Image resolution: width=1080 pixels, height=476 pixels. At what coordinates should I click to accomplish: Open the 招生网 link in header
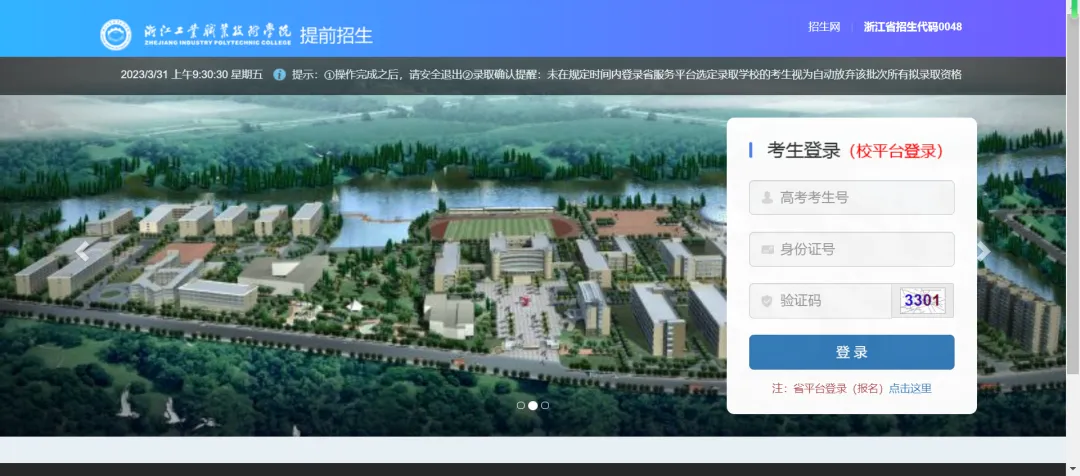click(x=824, y=27)
